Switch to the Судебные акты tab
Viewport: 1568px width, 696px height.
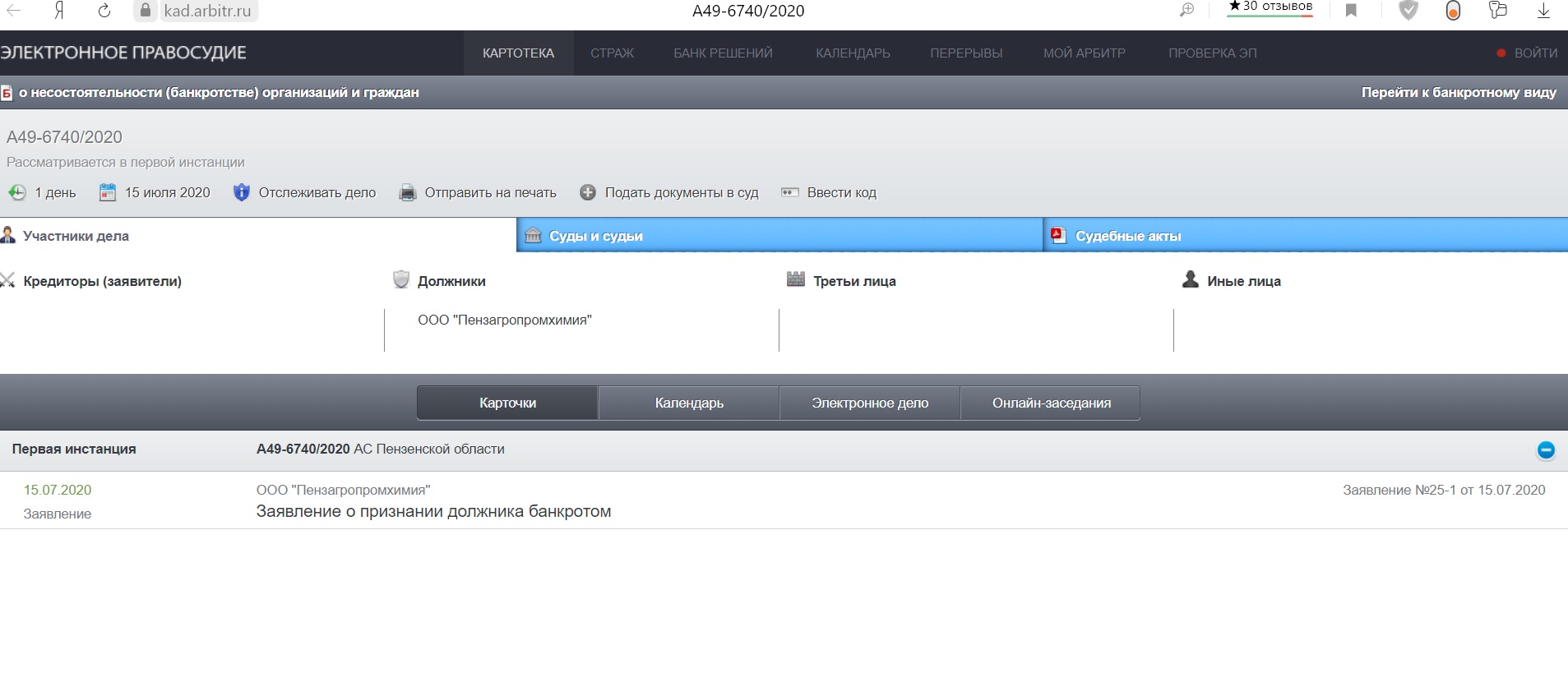(1127, 236)
